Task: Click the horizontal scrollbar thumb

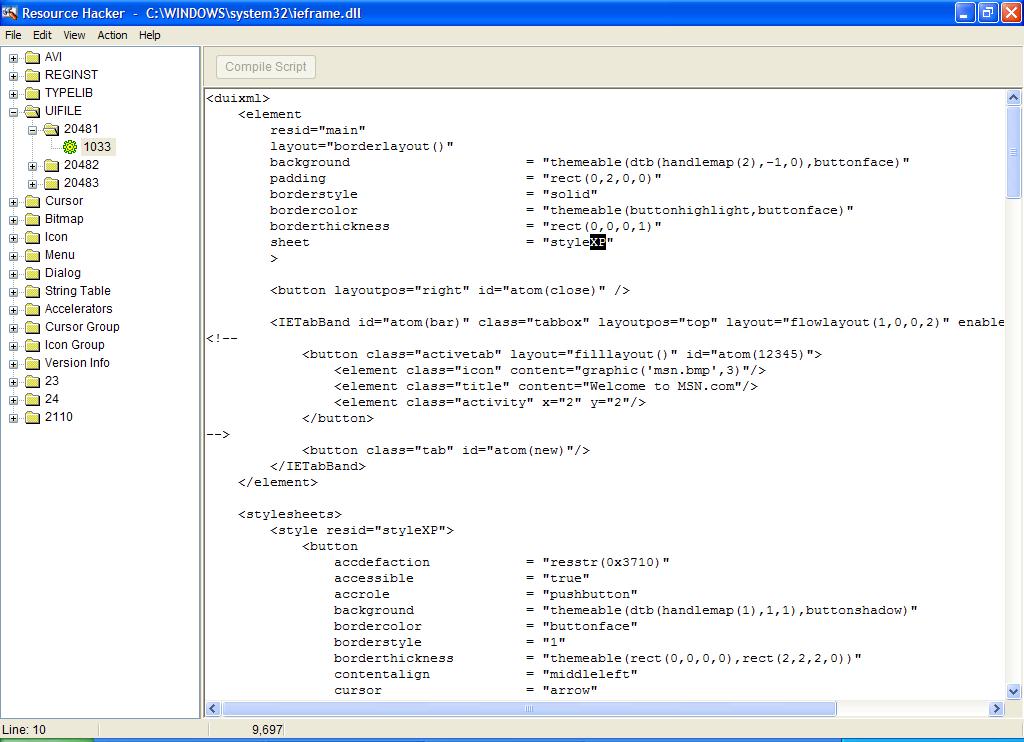Action: (529, 709)
